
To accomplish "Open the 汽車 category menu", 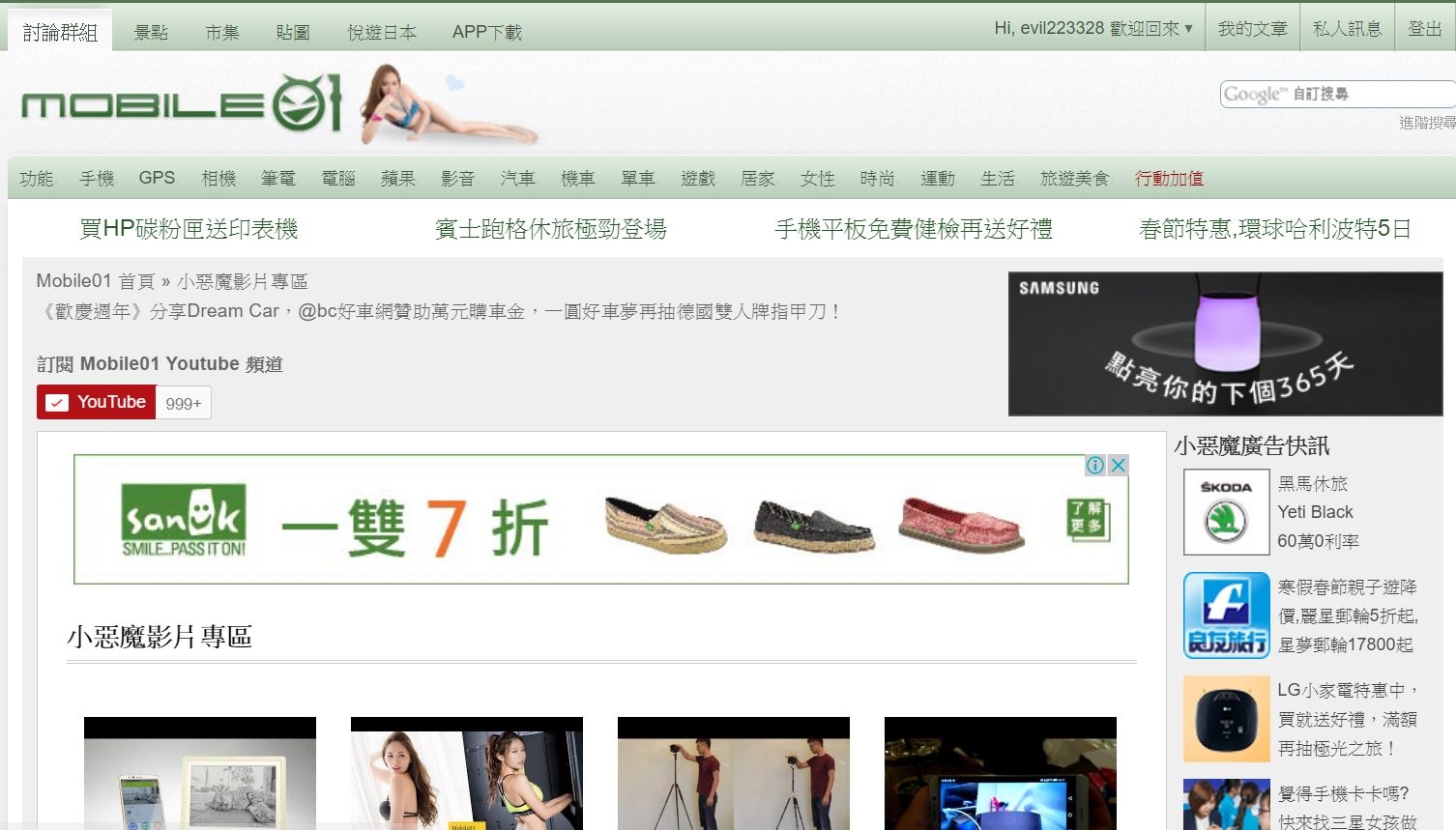I will [x=518, y=179].
